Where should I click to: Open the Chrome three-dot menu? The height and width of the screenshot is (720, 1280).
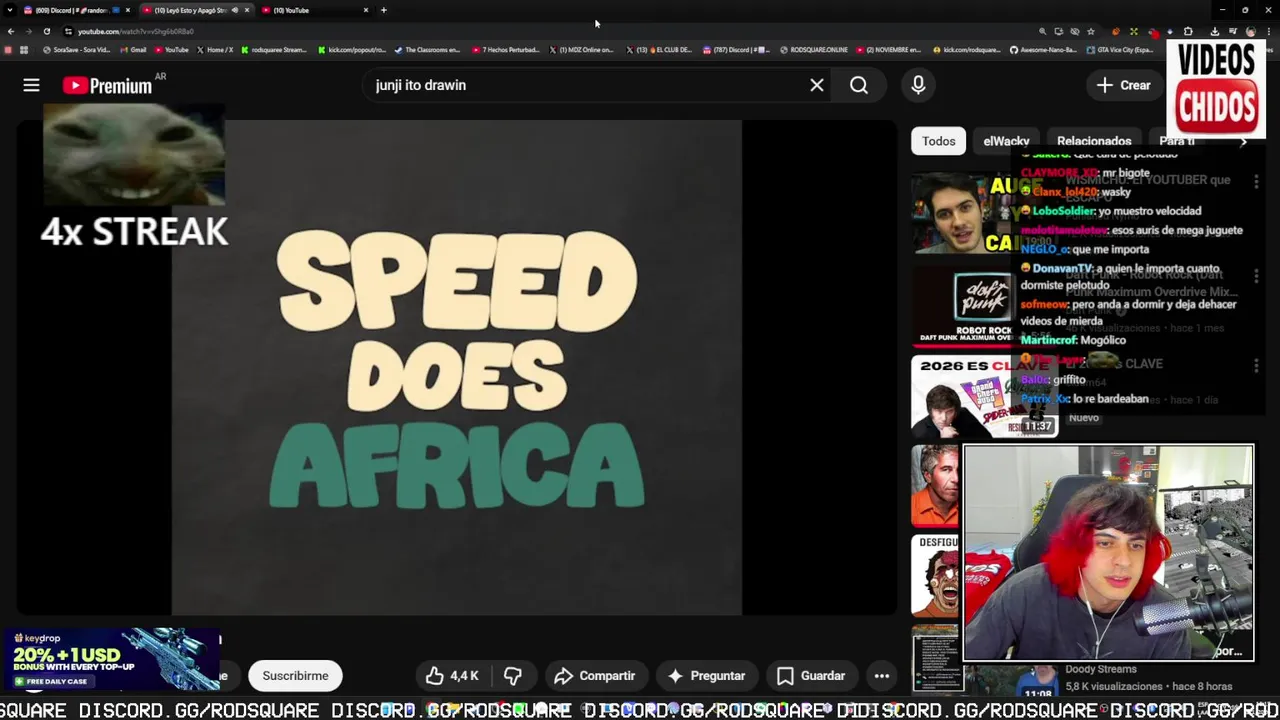coord(1269,31)
